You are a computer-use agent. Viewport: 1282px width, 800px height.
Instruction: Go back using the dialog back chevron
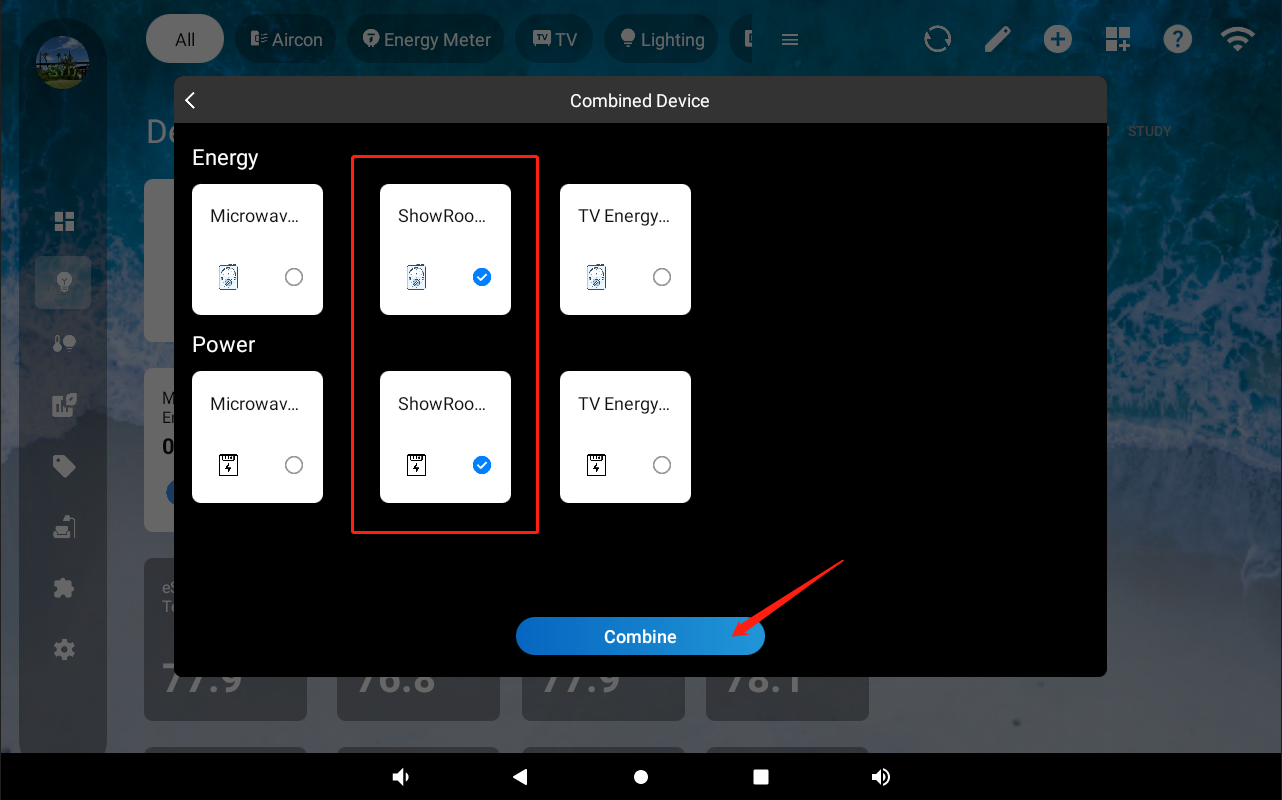191,100
